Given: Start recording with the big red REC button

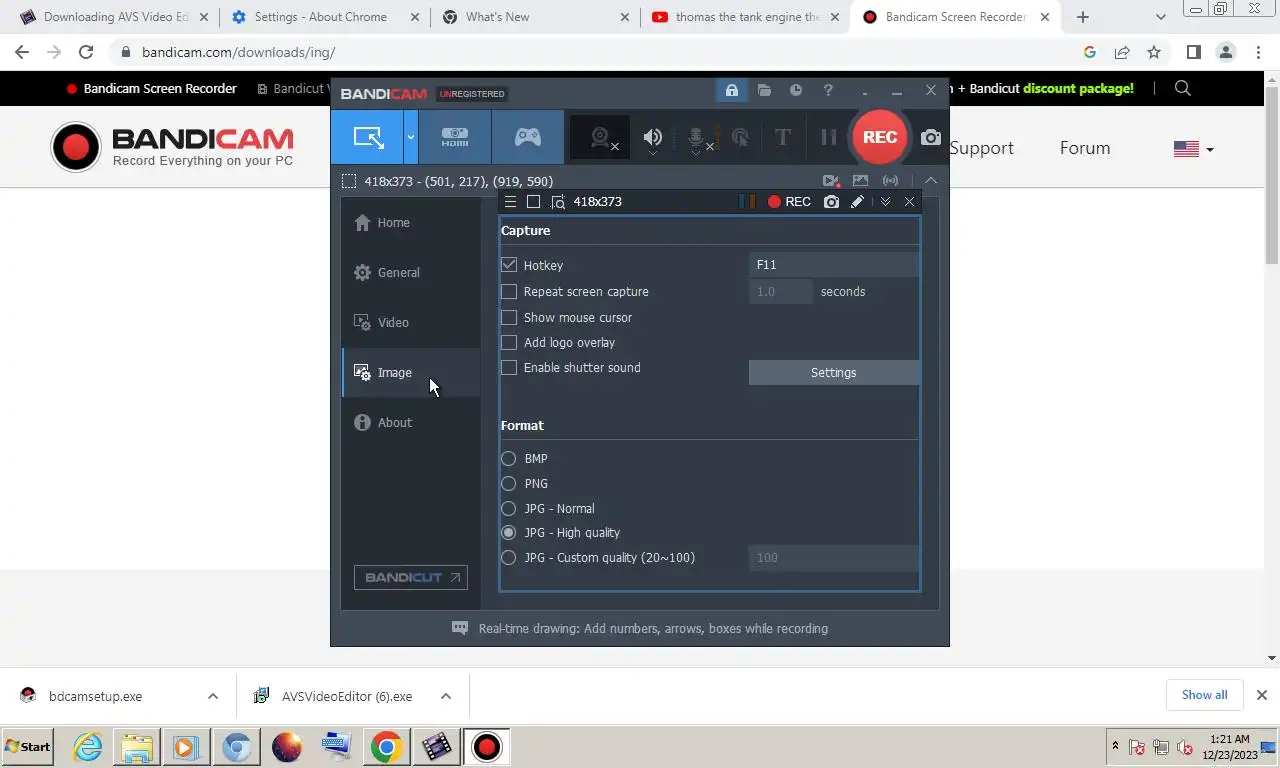Looking at the screenshot, I should click(x=880, y=137).
